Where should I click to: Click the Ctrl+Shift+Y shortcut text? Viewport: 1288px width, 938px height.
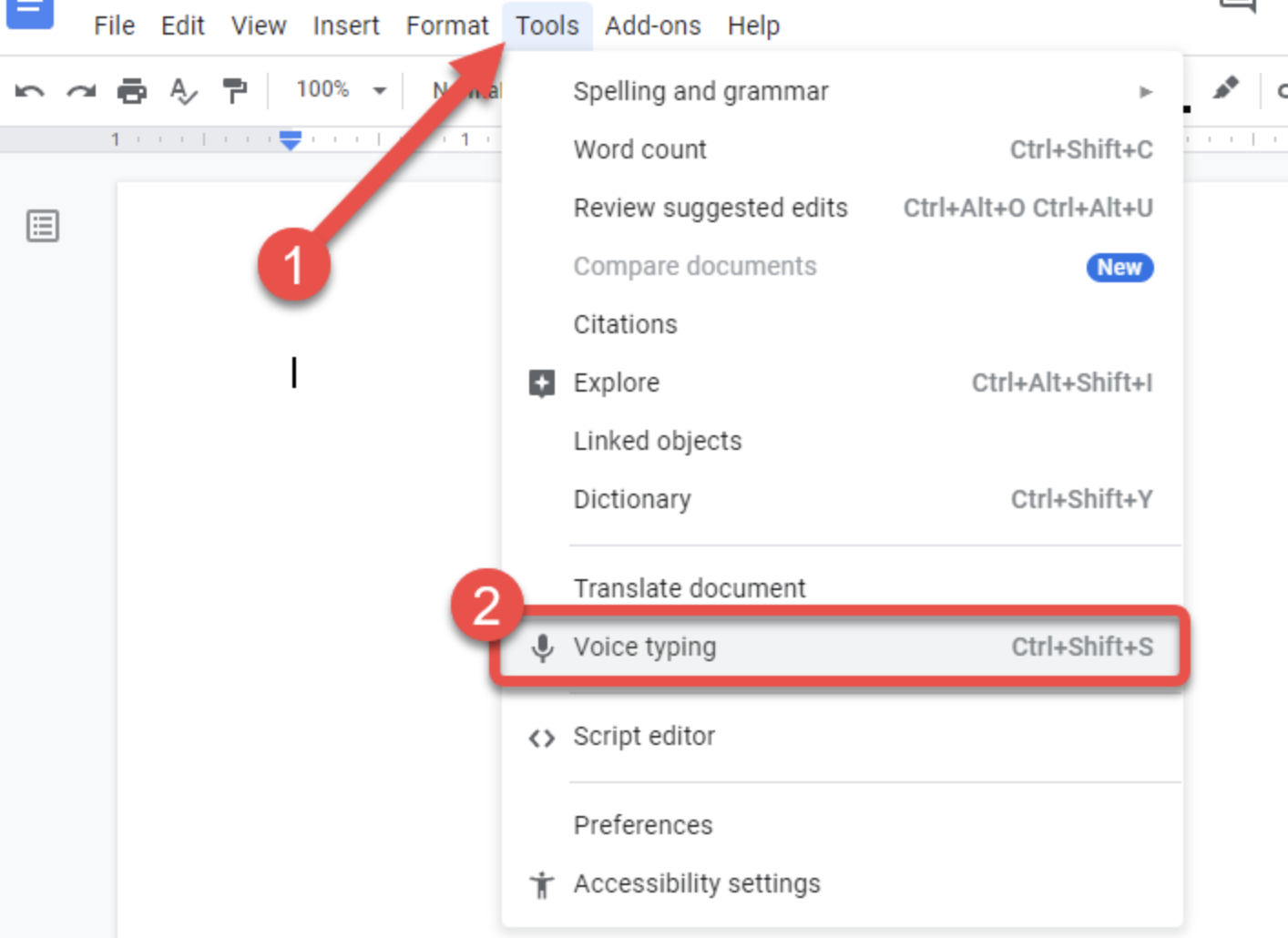1082,499
